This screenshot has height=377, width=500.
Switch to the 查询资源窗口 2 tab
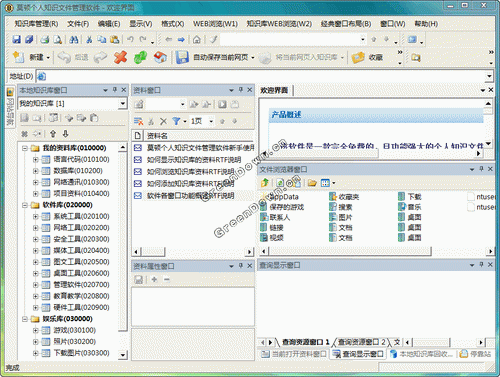pyautogui.click(x=362, y=342)
